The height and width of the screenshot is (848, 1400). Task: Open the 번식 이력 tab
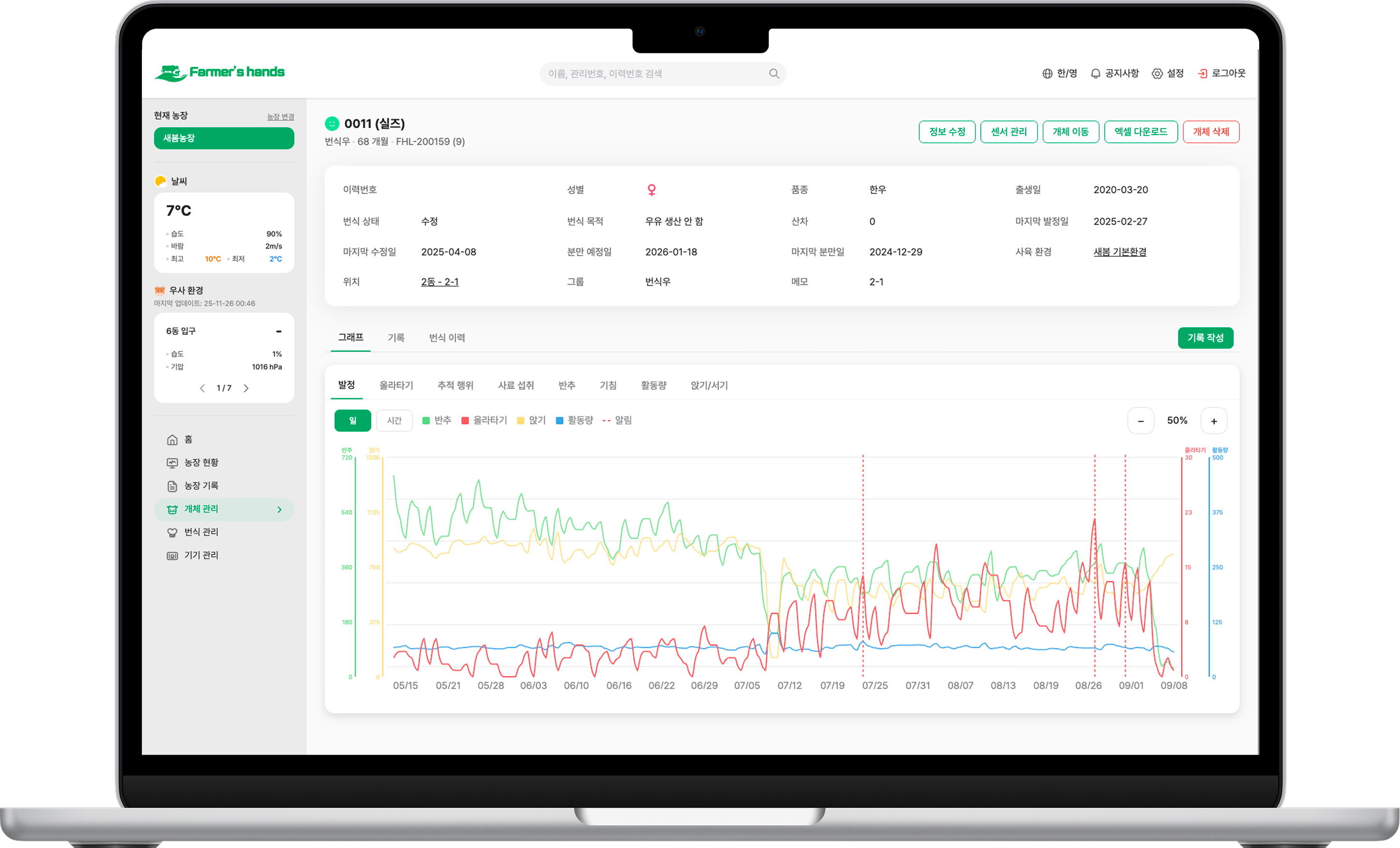[x=447, y=338]
